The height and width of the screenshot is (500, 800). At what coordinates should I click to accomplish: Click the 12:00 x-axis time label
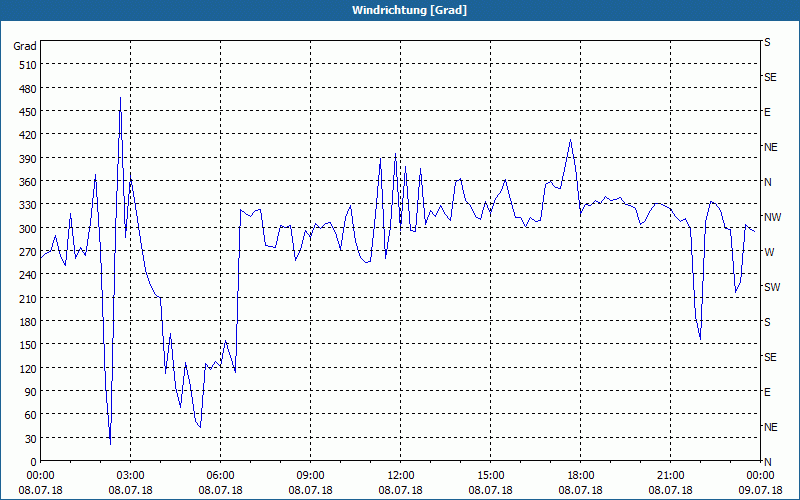coord(401,476)
